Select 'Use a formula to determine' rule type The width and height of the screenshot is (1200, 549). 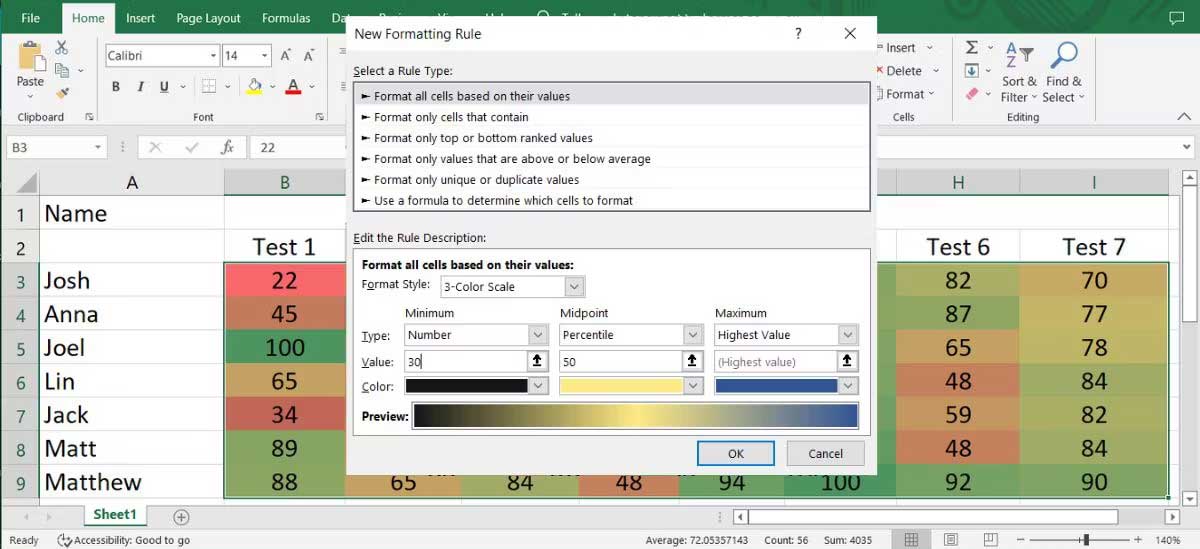pos(611,200)
